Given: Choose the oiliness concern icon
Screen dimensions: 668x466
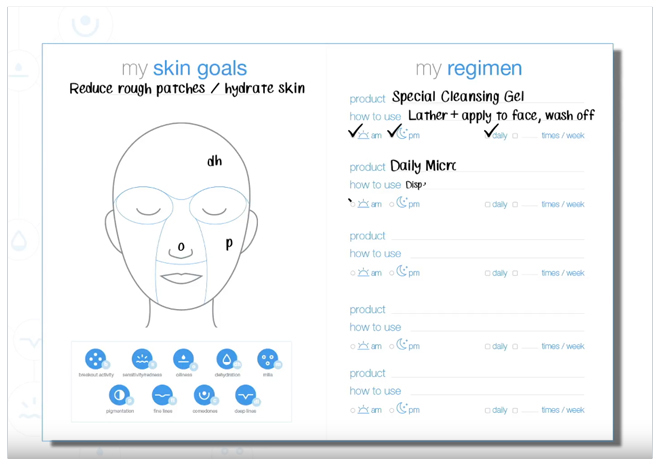Looking at the screenshot, I should click(184, 359).
